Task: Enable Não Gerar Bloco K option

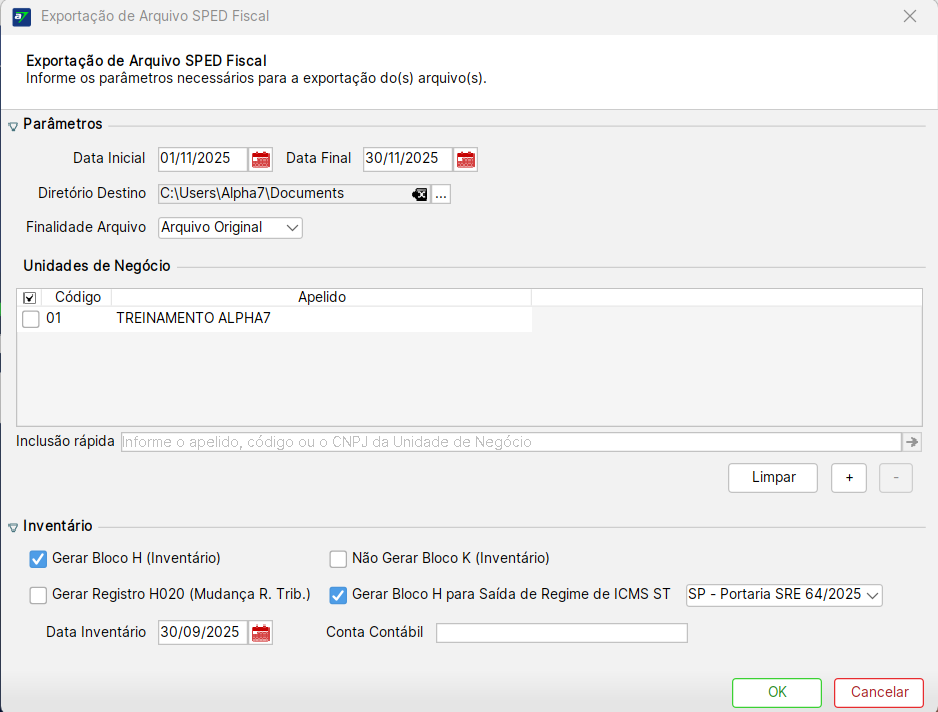Action: (x=338, y=559)
